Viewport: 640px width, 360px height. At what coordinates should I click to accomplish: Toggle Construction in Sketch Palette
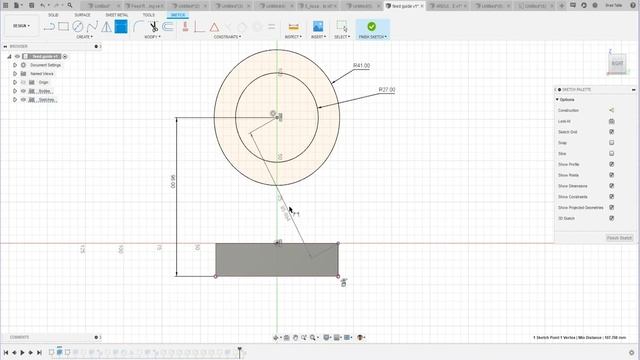[x=611, y=110]
